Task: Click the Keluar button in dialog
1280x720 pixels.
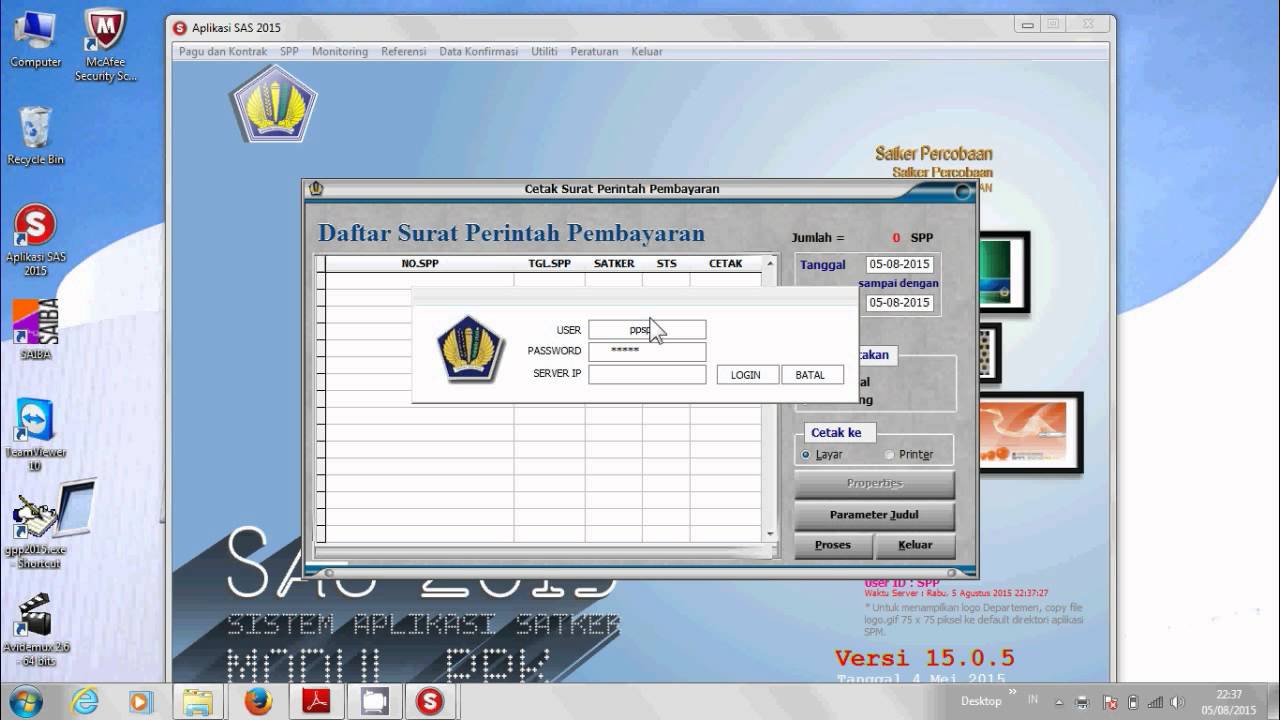Action: click(x=915, y=545)
